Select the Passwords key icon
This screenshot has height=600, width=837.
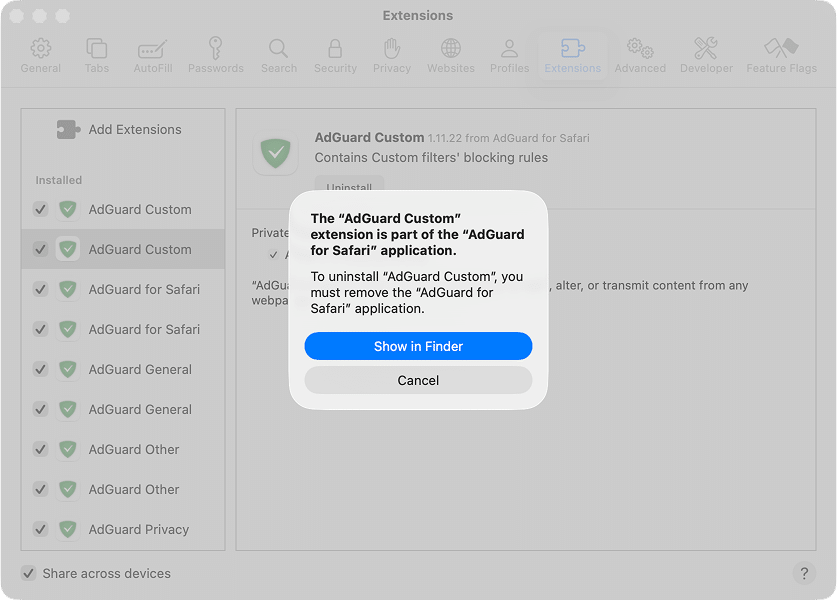(x=215, y=56)
